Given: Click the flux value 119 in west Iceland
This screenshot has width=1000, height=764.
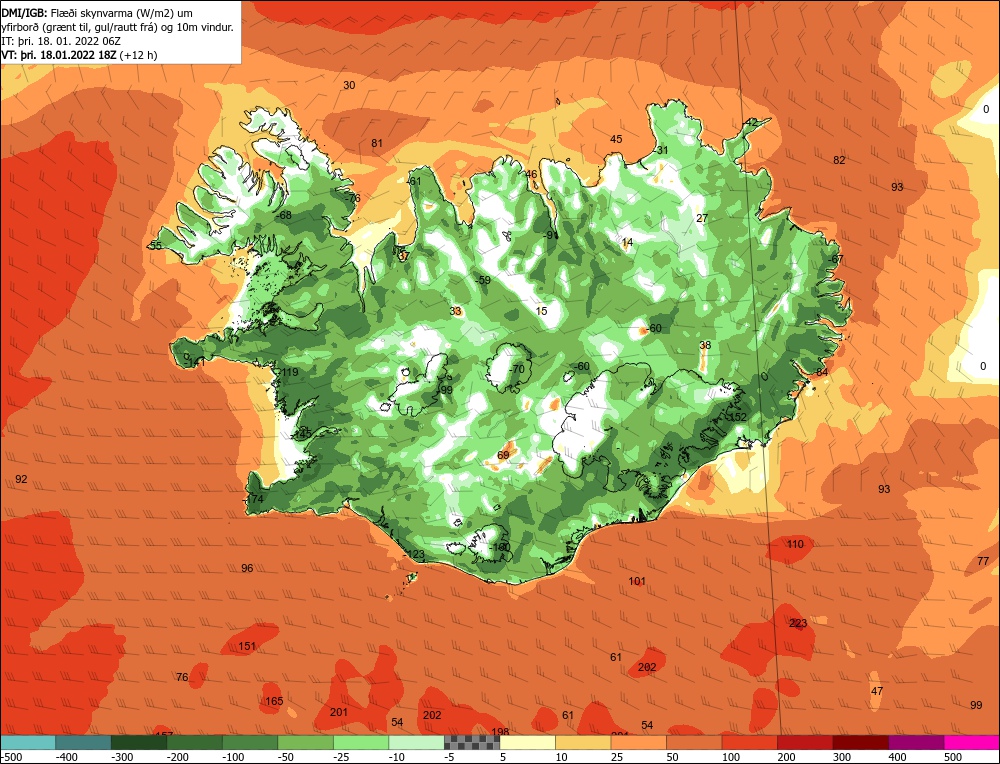Looking at the screenshot, I should [x=290, y=372].
